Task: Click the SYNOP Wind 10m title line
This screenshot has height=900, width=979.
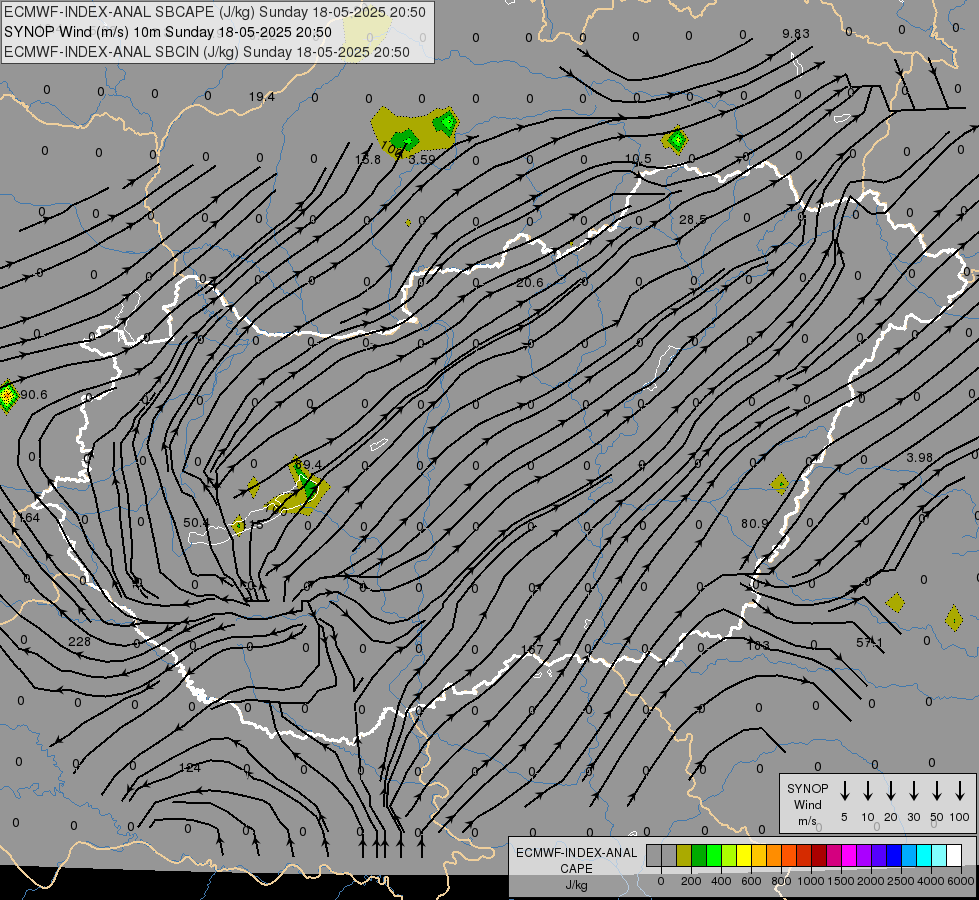Action: tap(167, 32)
